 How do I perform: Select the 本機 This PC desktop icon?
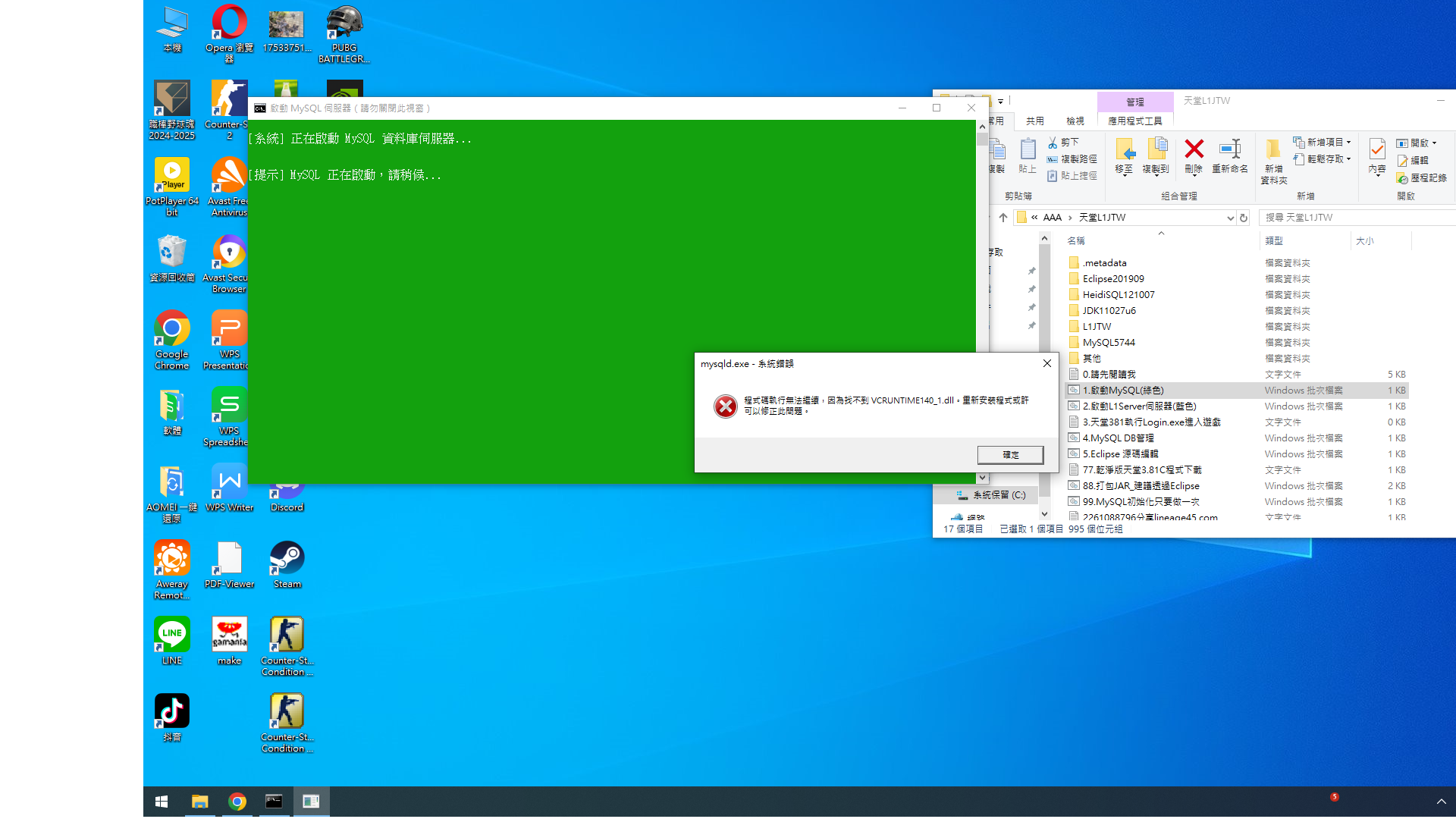point(172,29)
